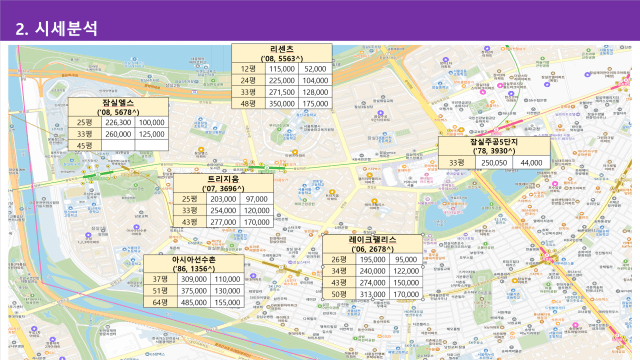Click the 잠실주공5단지 table header
This screenshot has width=640, height=360.
494,146
